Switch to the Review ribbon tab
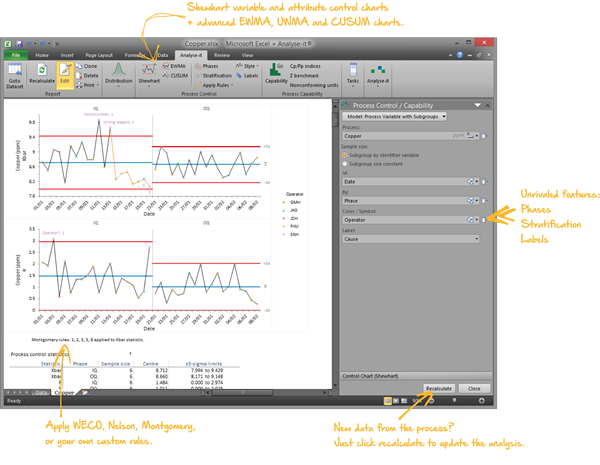600x465 pixels. (222, 55)
